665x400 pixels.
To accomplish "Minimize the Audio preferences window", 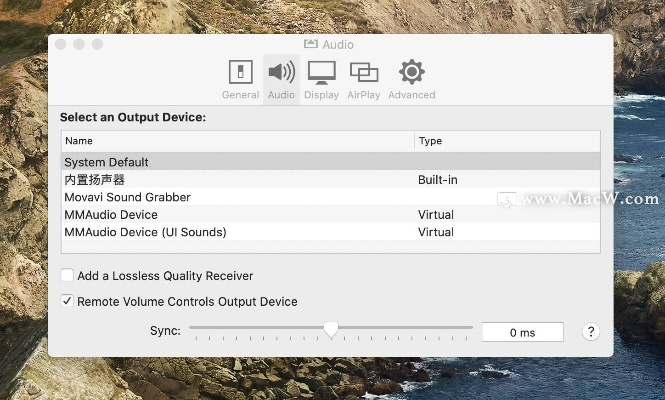I will click(x=79, y=44).
